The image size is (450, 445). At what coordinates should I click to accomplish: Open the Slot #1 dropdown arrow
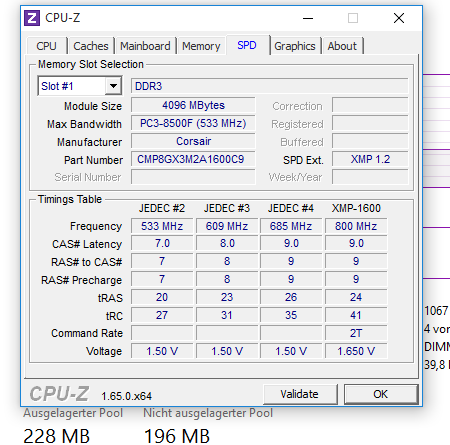click(113, 86)
